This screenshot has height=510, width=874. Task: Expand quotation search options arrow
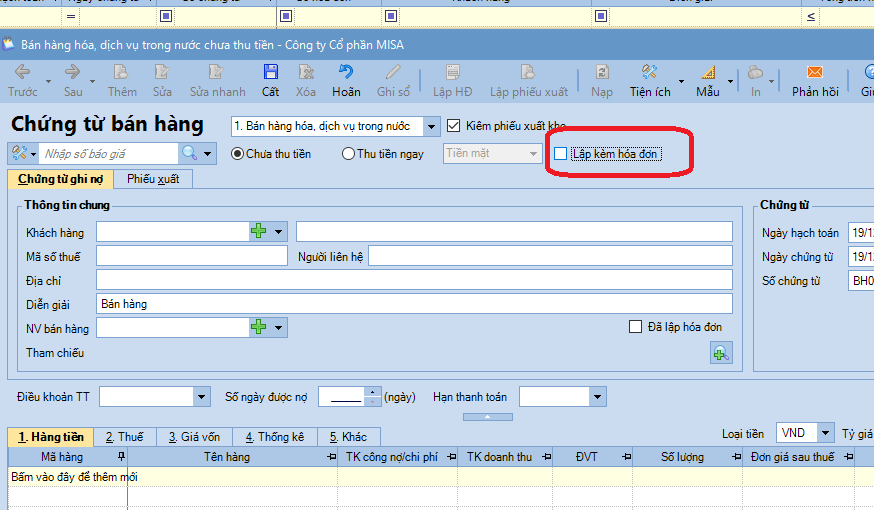coord(208,153)
